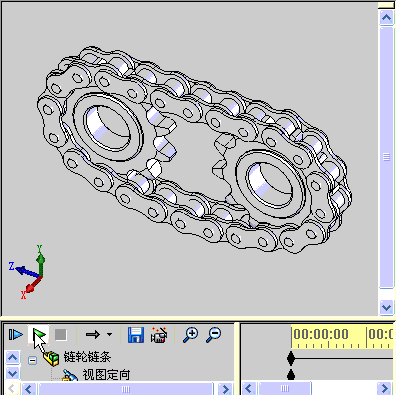The height and width of the screenshot is (395, 396).
Task: Click tree panel down arrow button
Action: click(x=13, y=373)
